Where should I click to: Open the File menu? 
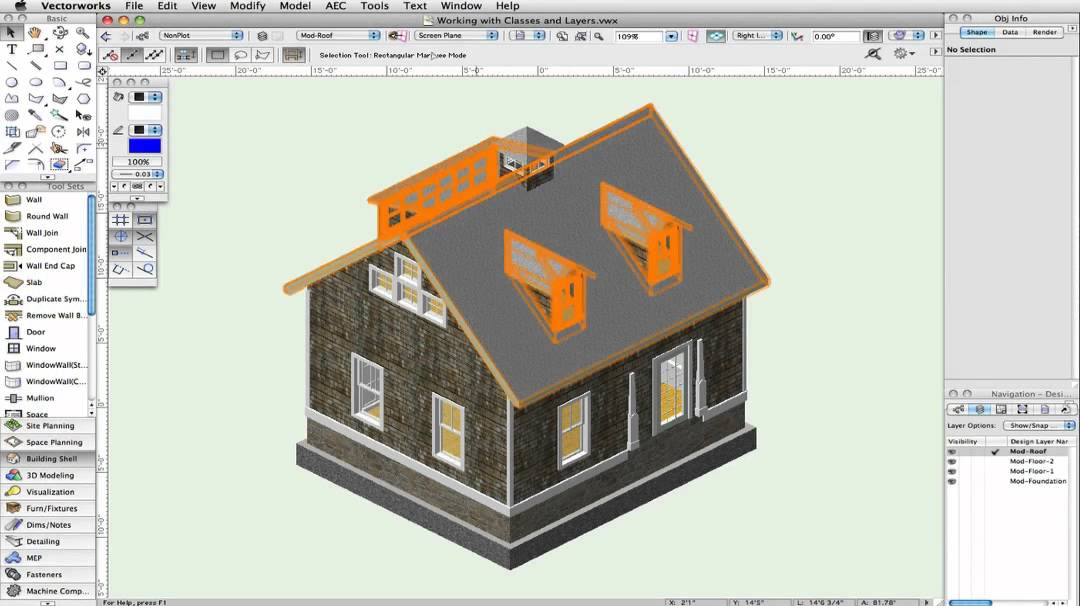click(134, 6)
